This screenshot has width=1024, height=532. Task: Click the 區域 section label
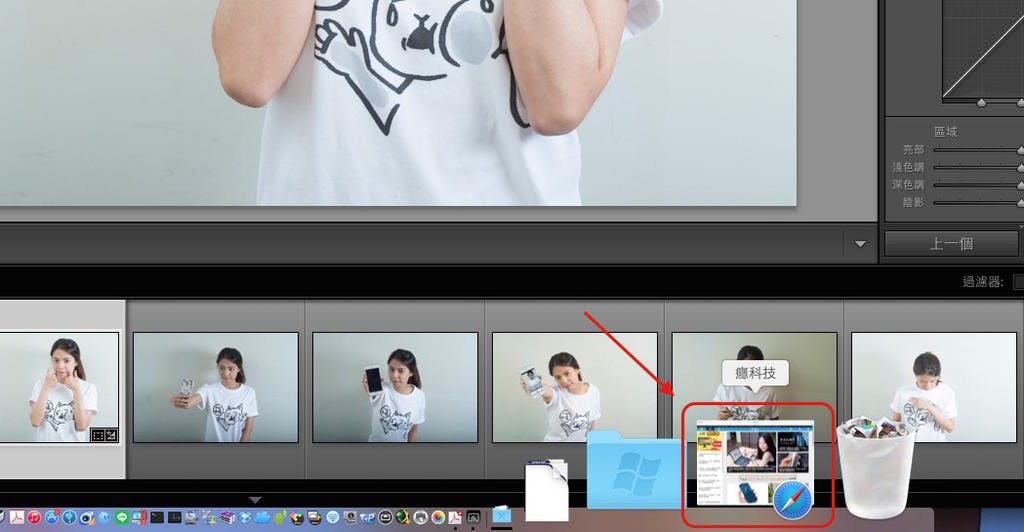946,132
